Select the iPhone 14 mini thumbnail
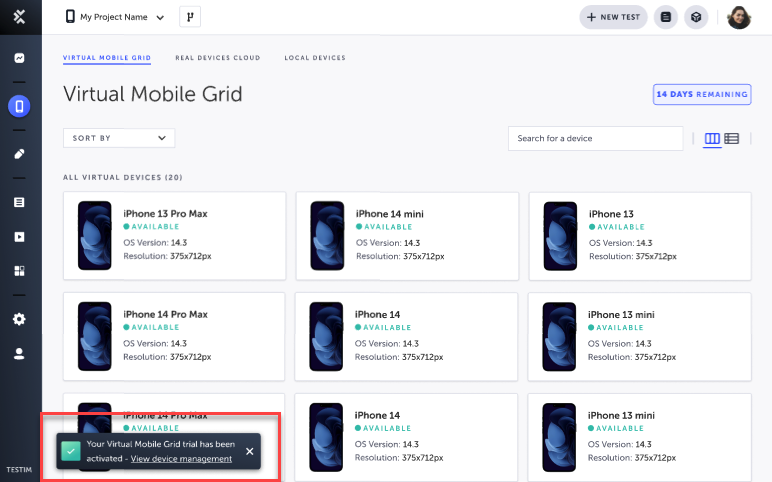The height and width of the screenshot is (482, 772). tap(327, 235)
